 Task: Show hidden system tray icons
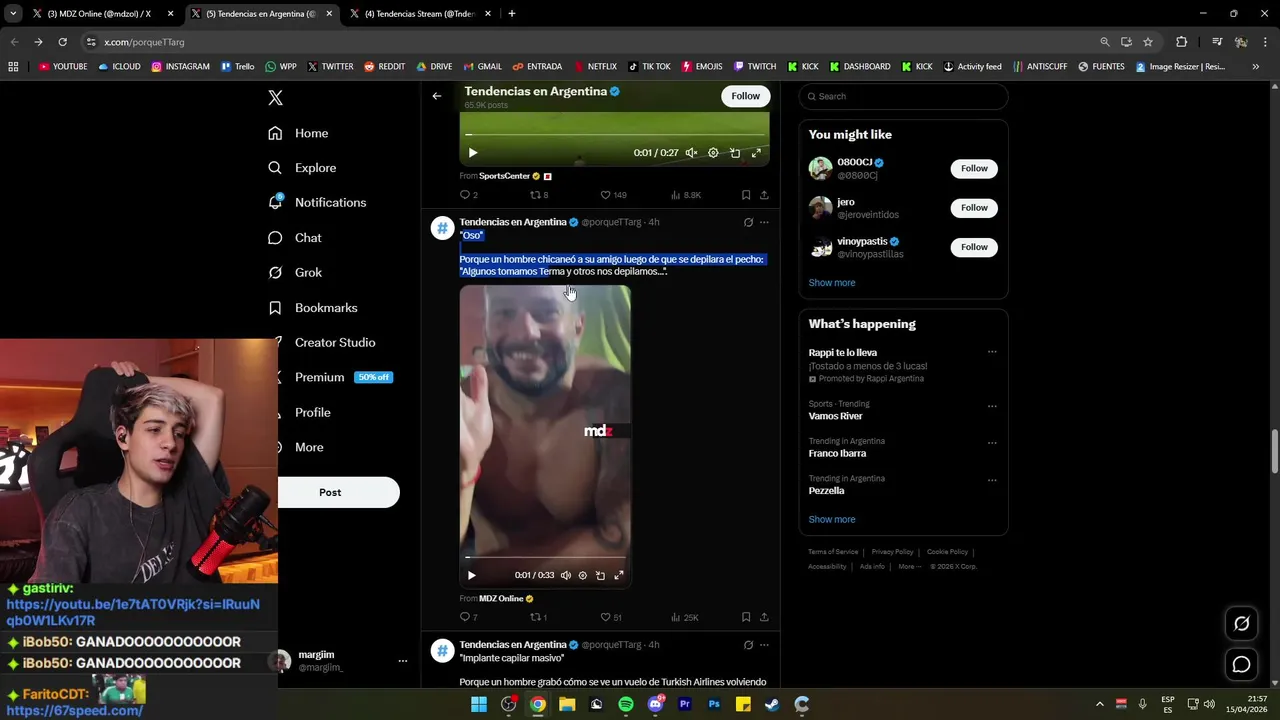point(1099,704)
